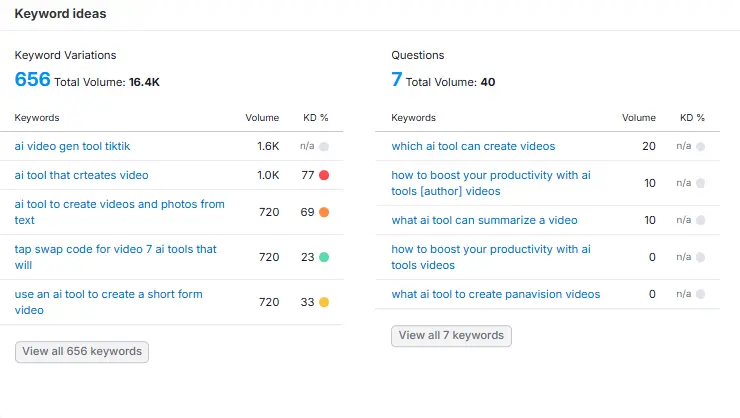740x418 pixels.
Task: Click the red KD dot next to 77
Action: 324,175
